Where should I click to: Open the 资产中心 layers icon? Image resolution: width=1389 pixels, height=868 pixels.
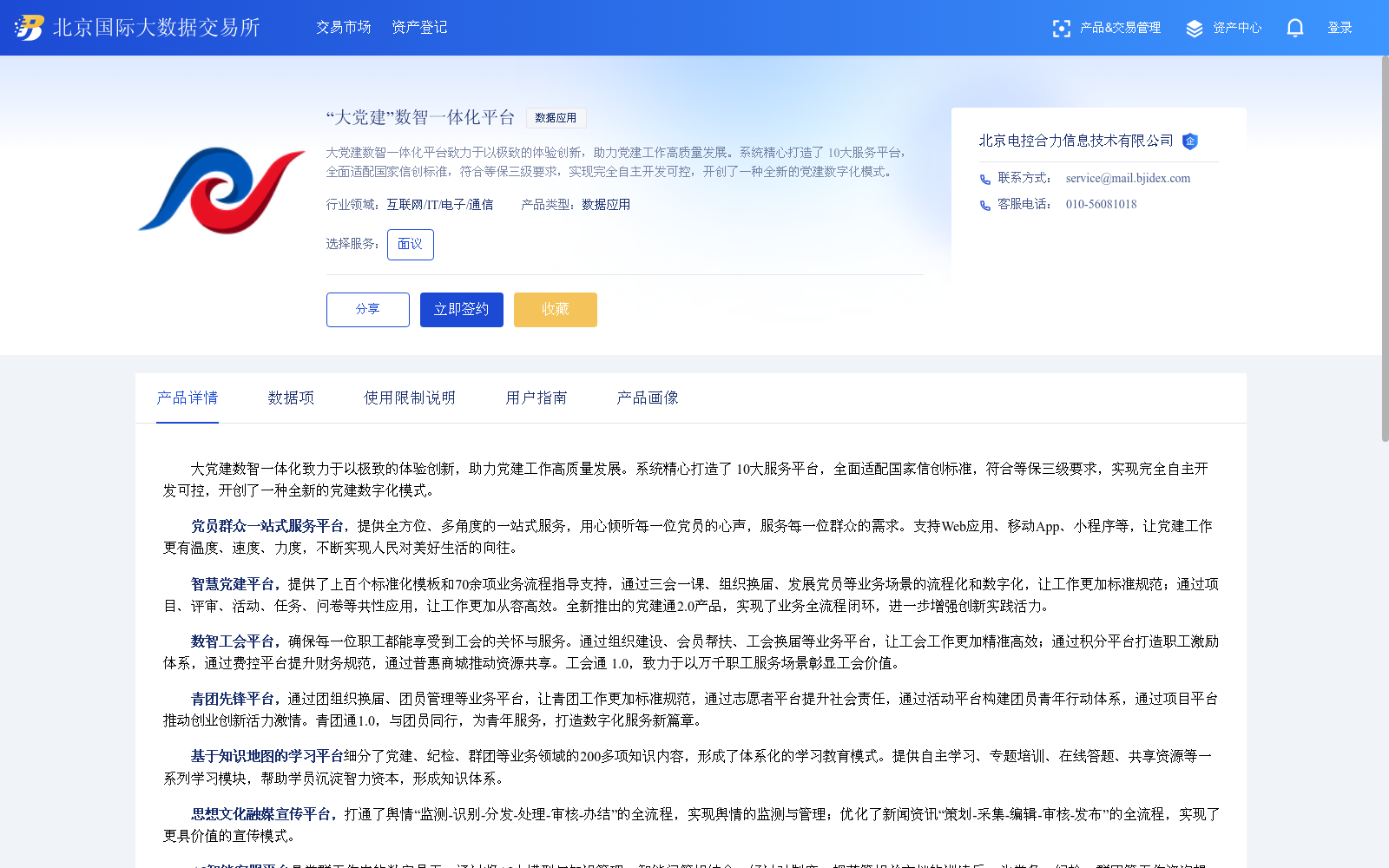point(1195,29)
